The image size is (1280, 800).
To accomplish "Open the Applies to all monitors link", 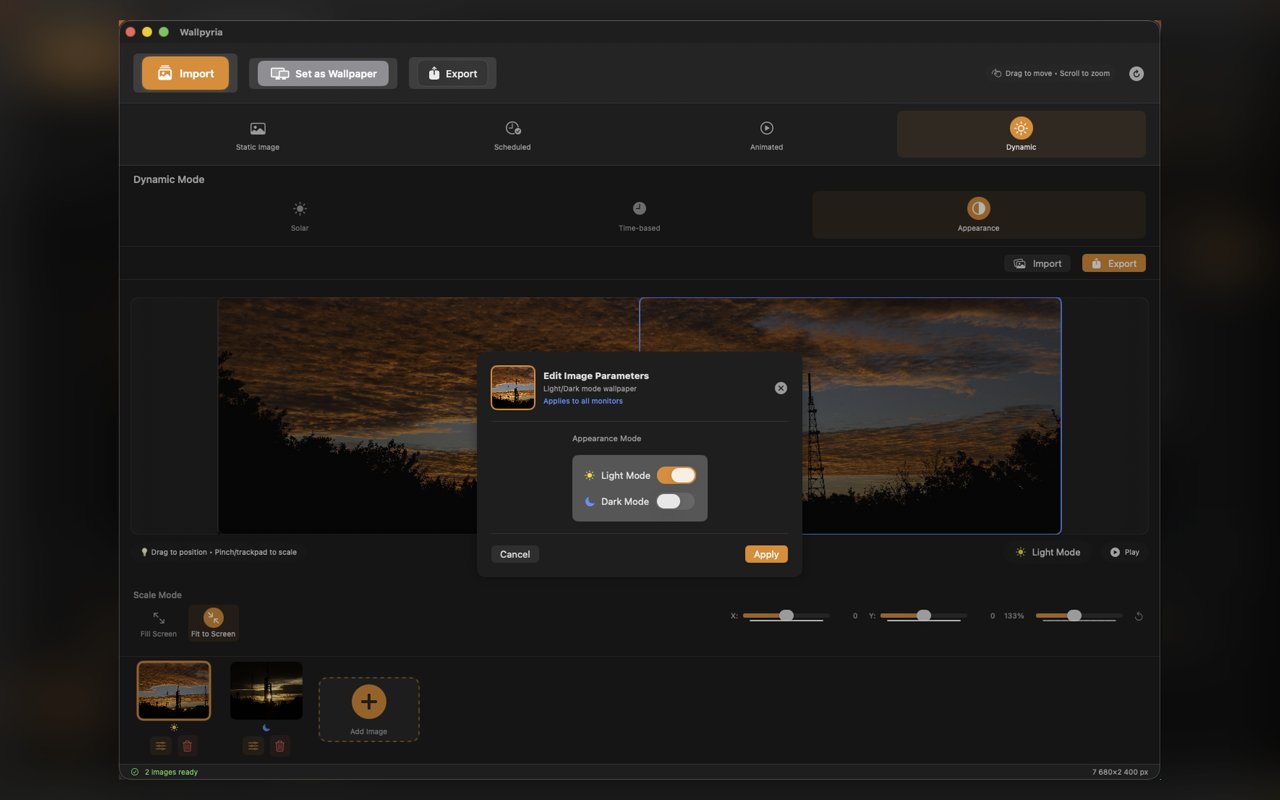I will (583, 401).
